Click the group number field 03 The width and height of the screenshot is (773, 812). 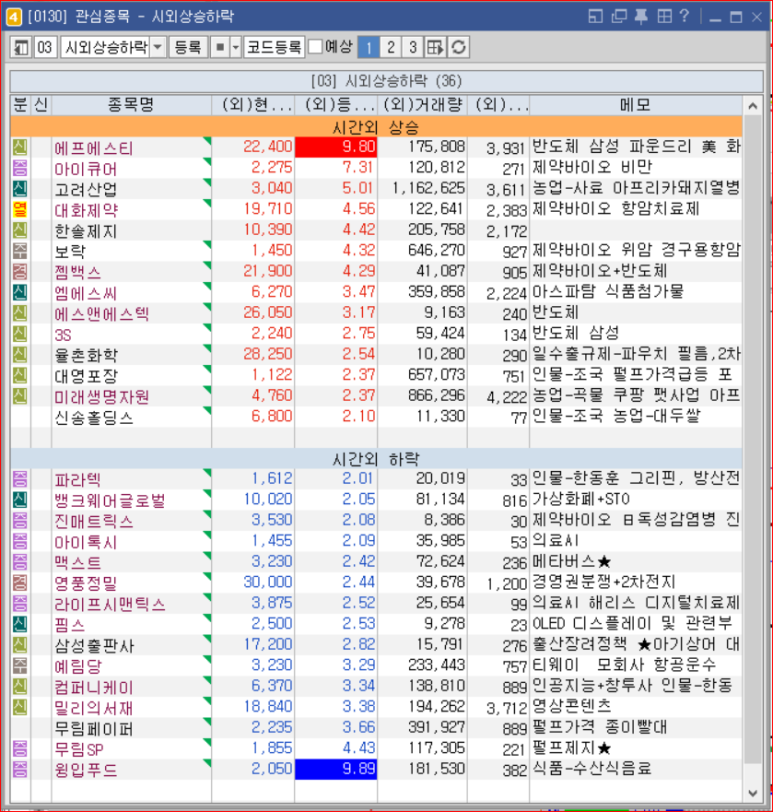click(45, 48)
